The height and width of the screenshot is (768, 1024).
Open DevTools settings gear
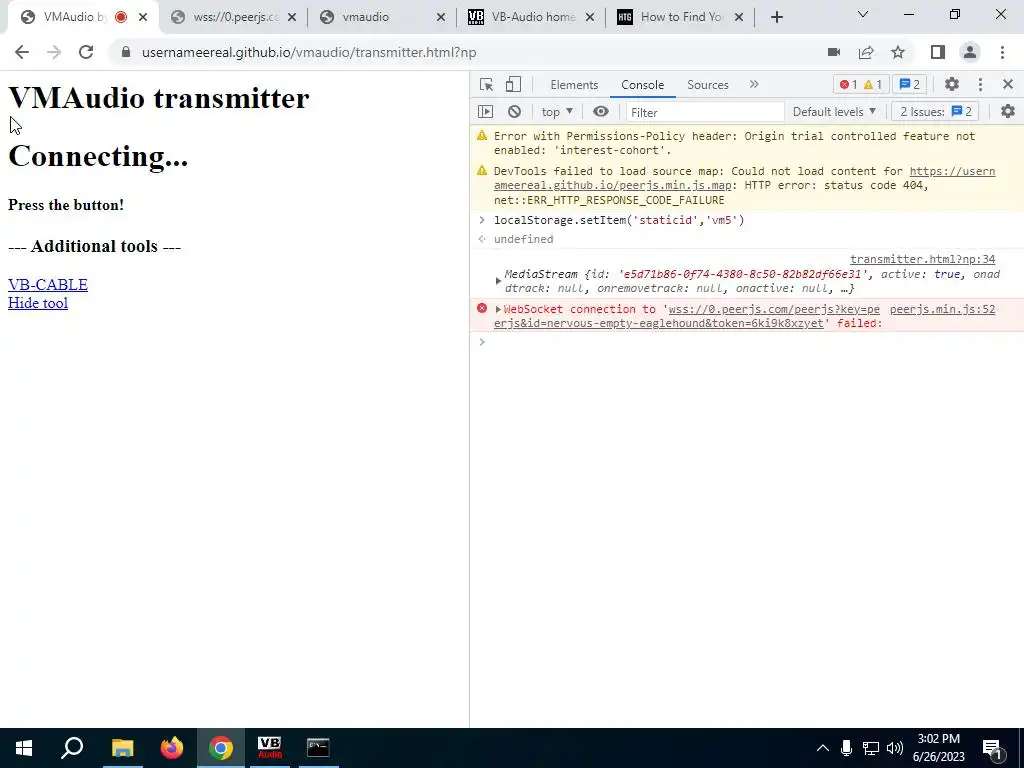click(x=952, y=84)
